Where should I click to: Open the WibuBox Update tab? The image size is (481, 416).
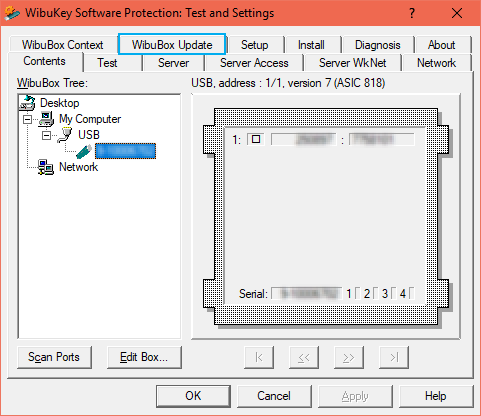click(x=172, y=44)
